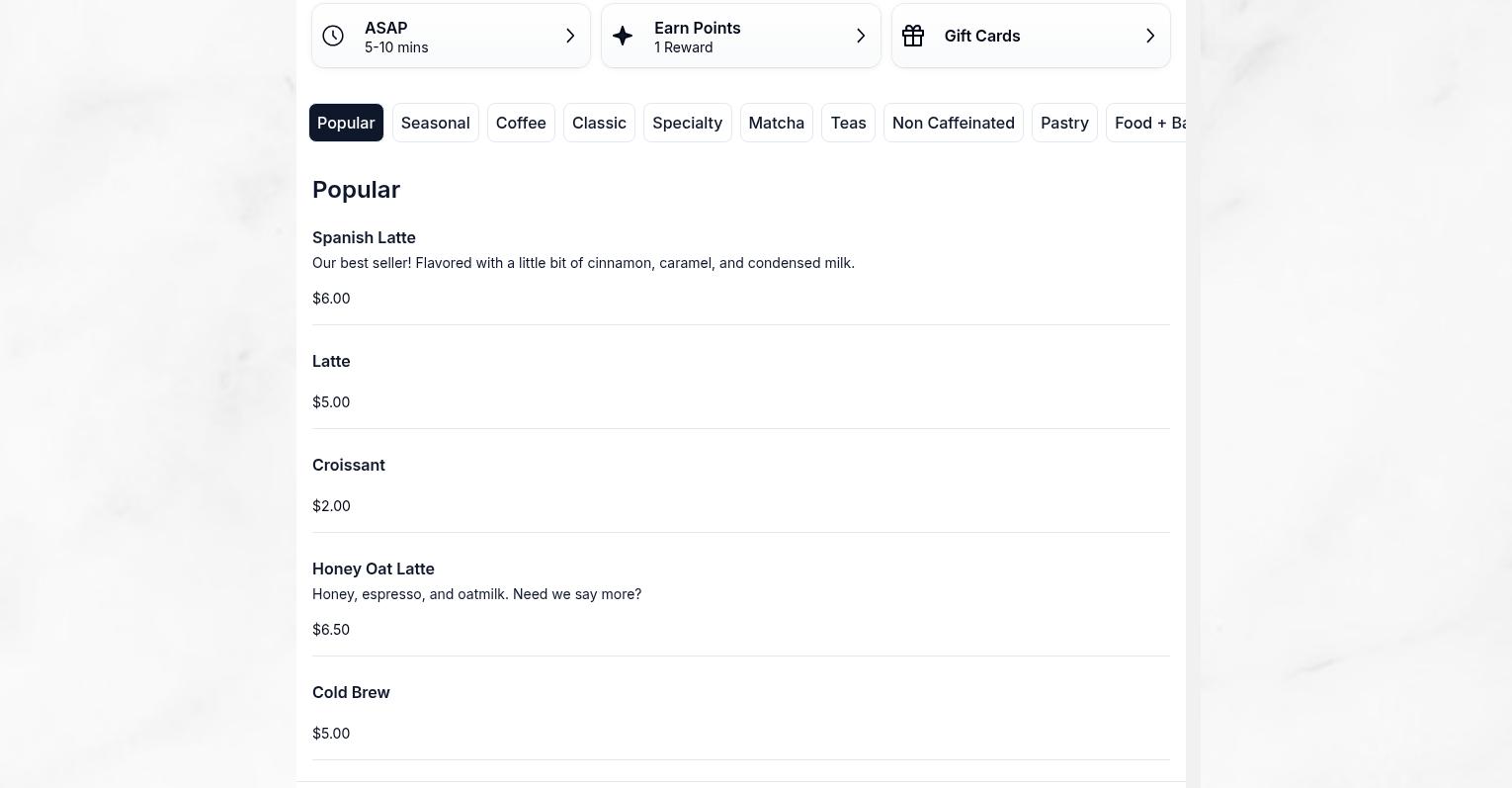Open the Teas category tab
Image resolution: width=1512 pixels, height=788 pixels.
point(848,123)
